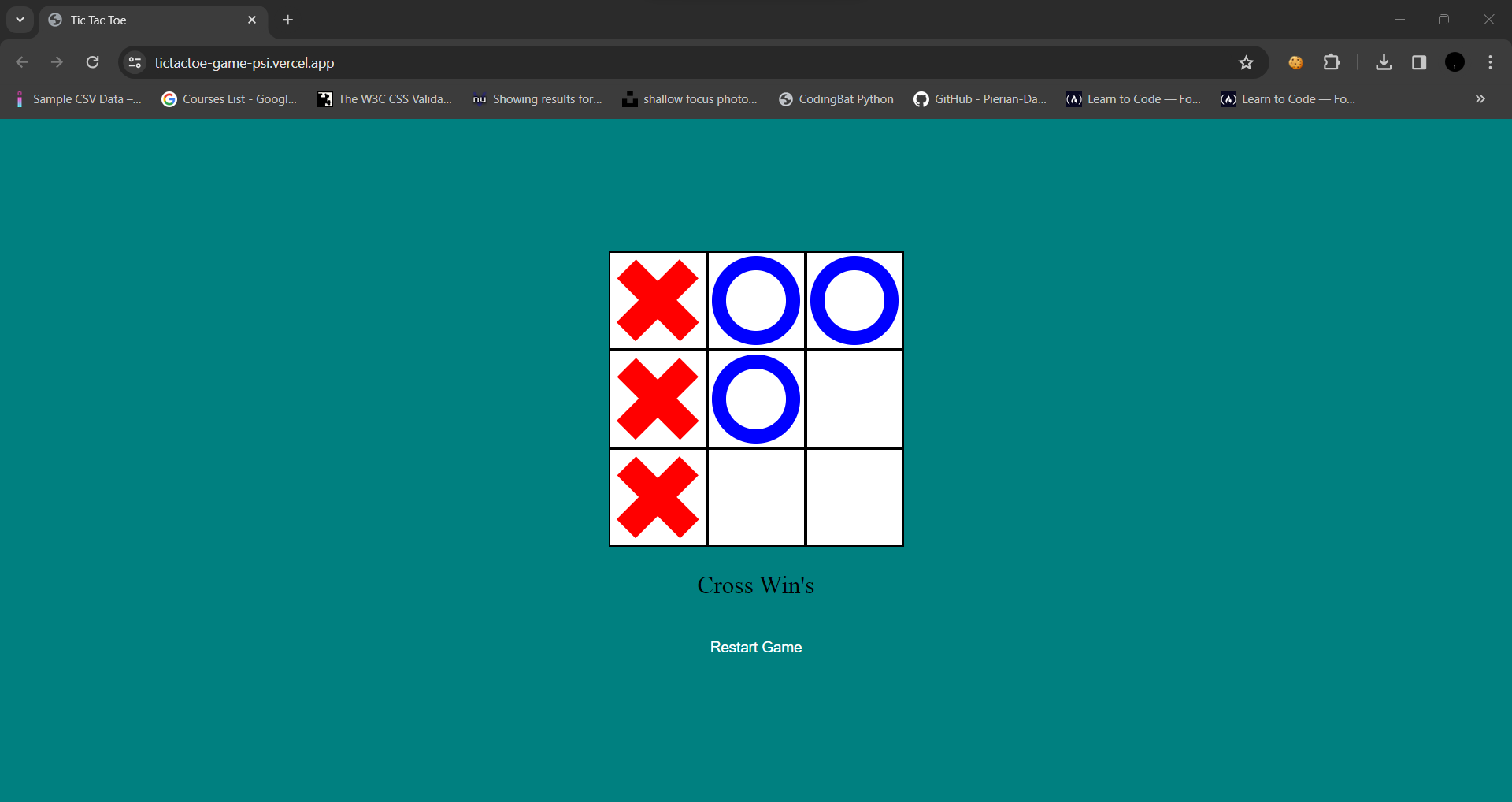Click the empty bottom-middle cell
The height and width of the screenshot is (802, 1512).
coord(756,497)
